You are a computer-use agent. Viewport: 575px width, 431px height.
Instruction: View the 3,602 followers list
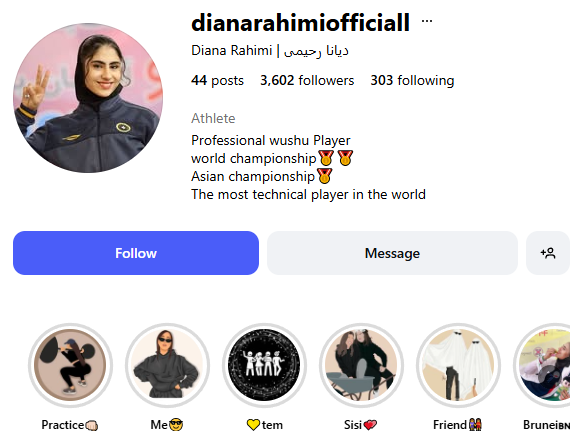(x=307, y=80)
